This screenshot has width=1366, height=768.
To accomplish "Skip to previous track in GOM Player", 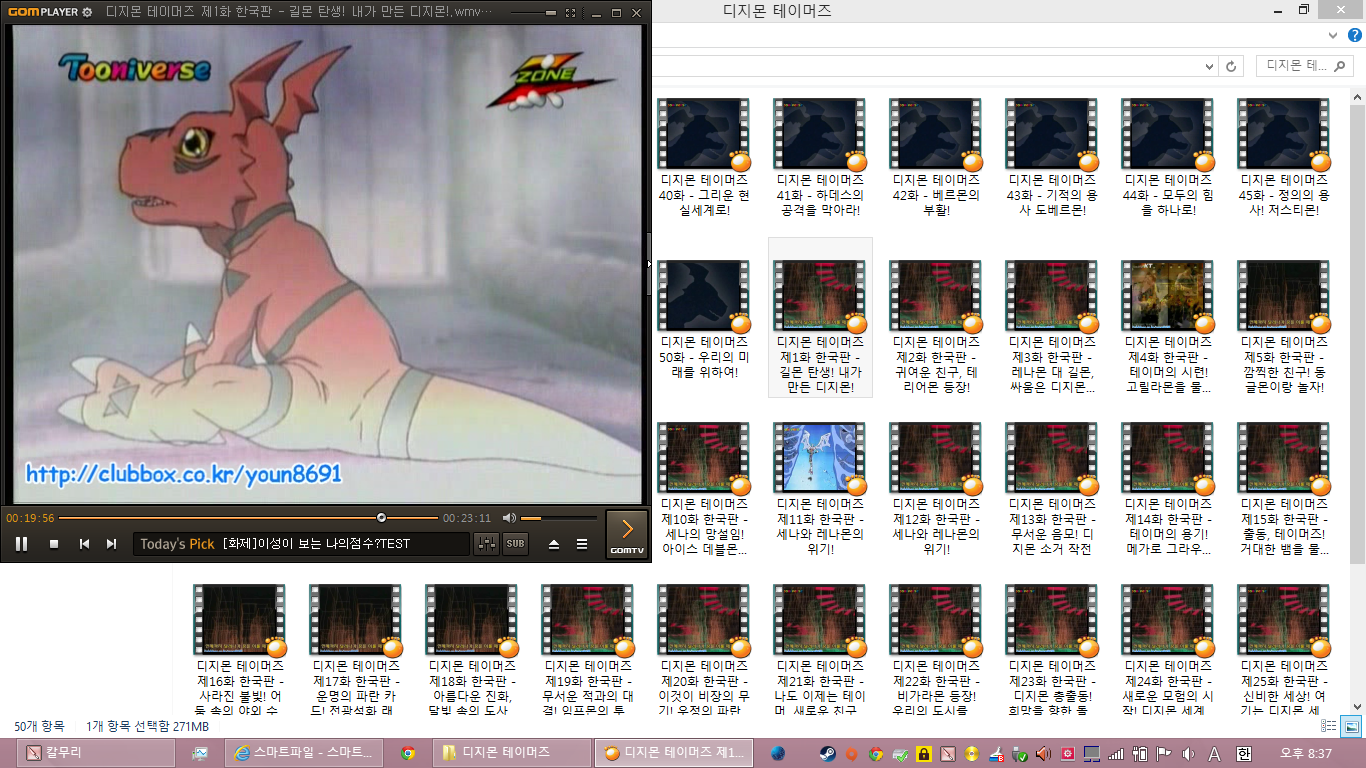I will click(x=85, y=544).
